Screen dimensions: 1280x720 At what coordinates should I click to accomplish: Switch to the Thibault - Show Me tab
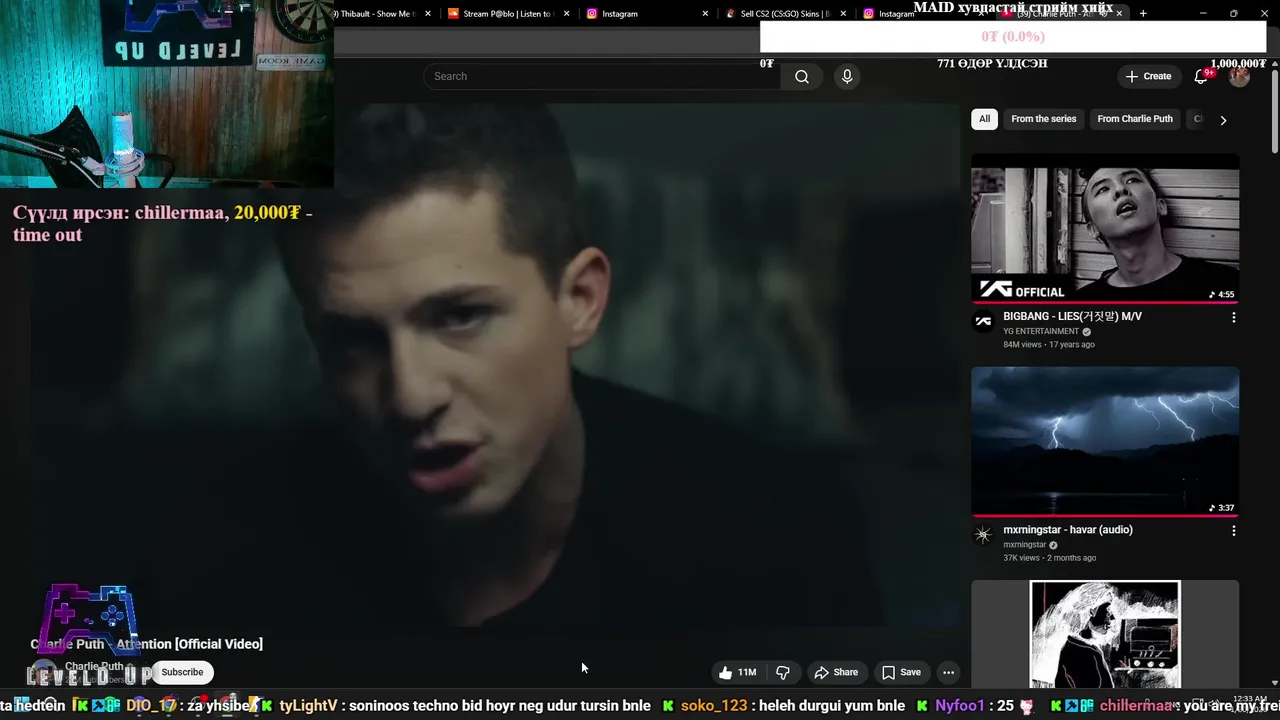pyautogui.click(x=380, y=14)
